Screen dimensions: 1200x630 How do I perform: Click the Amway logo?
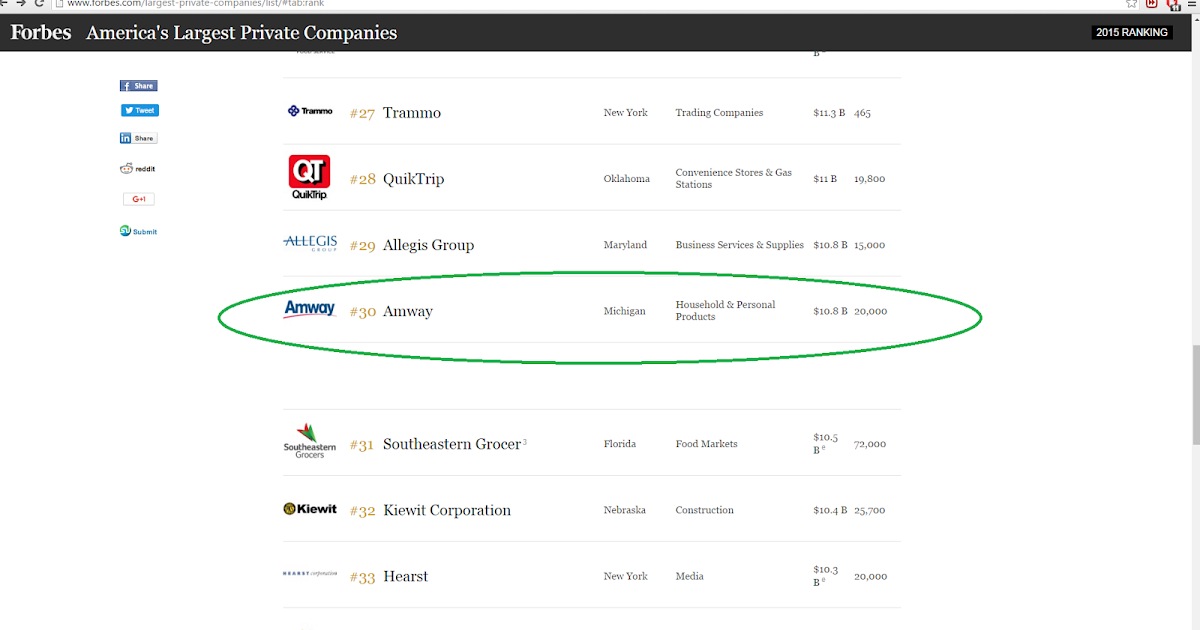click(x=310, y=308)
